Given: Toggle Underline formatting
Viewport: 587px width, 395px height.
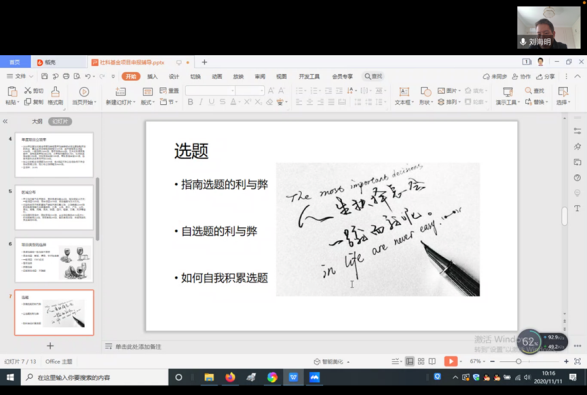Looking at the screenshot, I should pos(212,102).
